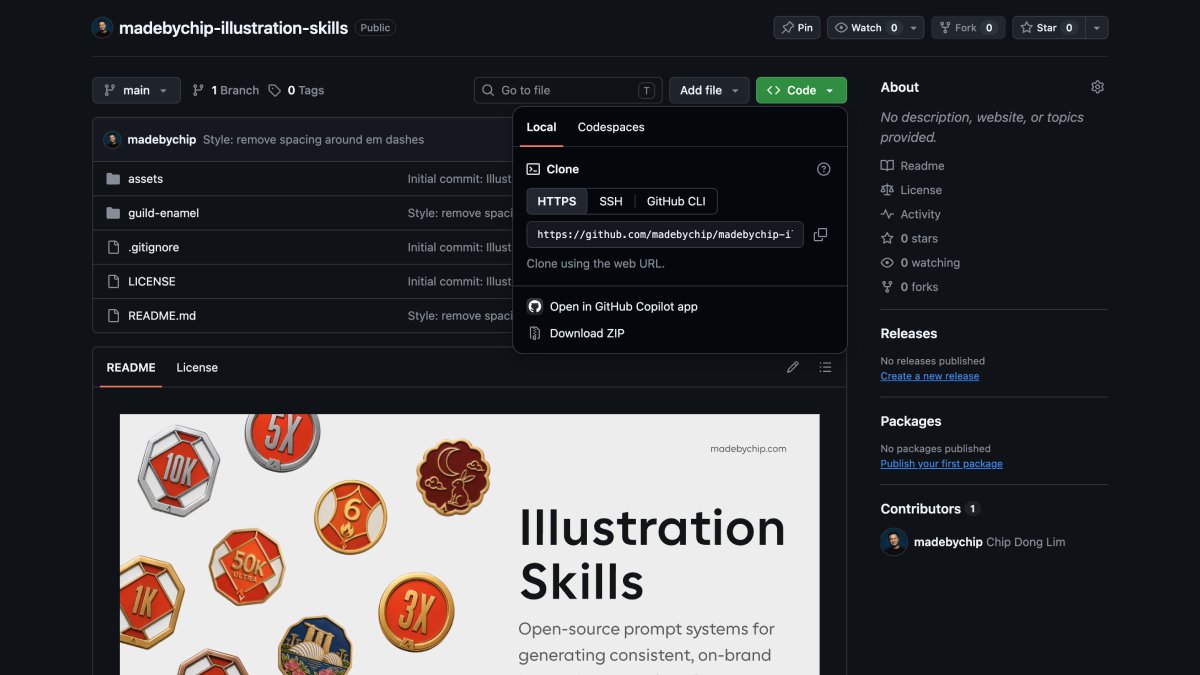View 0 forks link
This screenshot has width=1200, height=675.
pyautogui.click(x=909, y=286)
